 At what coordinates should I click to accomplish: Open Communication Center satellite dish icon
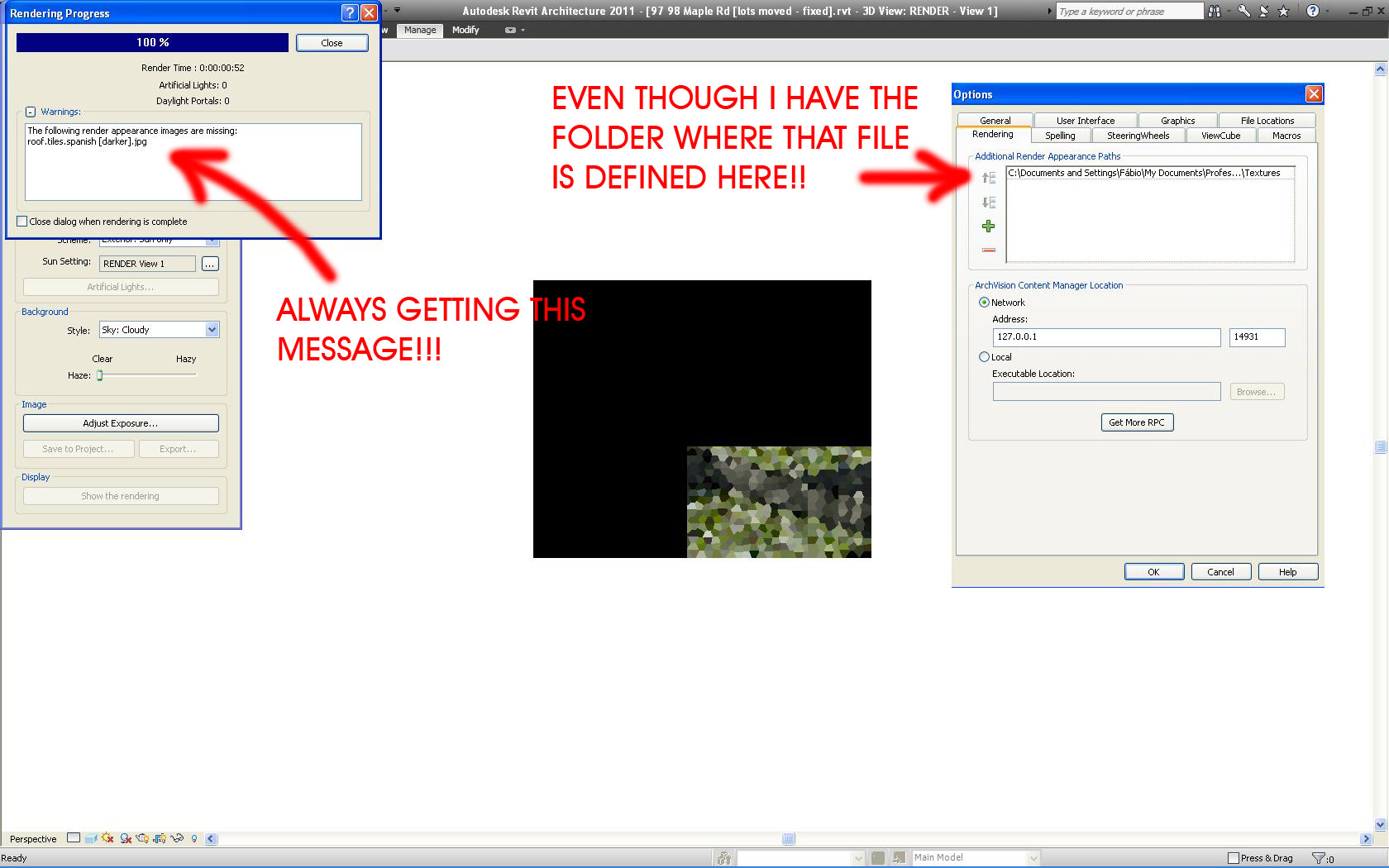(x=1264, y=11)
